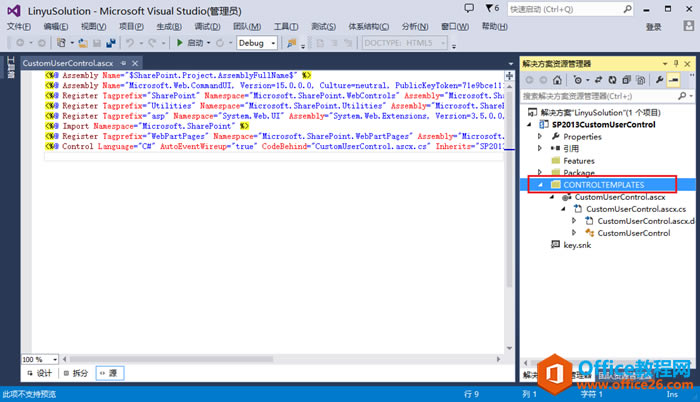Click Sync with Active Document icon
700x402 pixels.
click(599, 80)
